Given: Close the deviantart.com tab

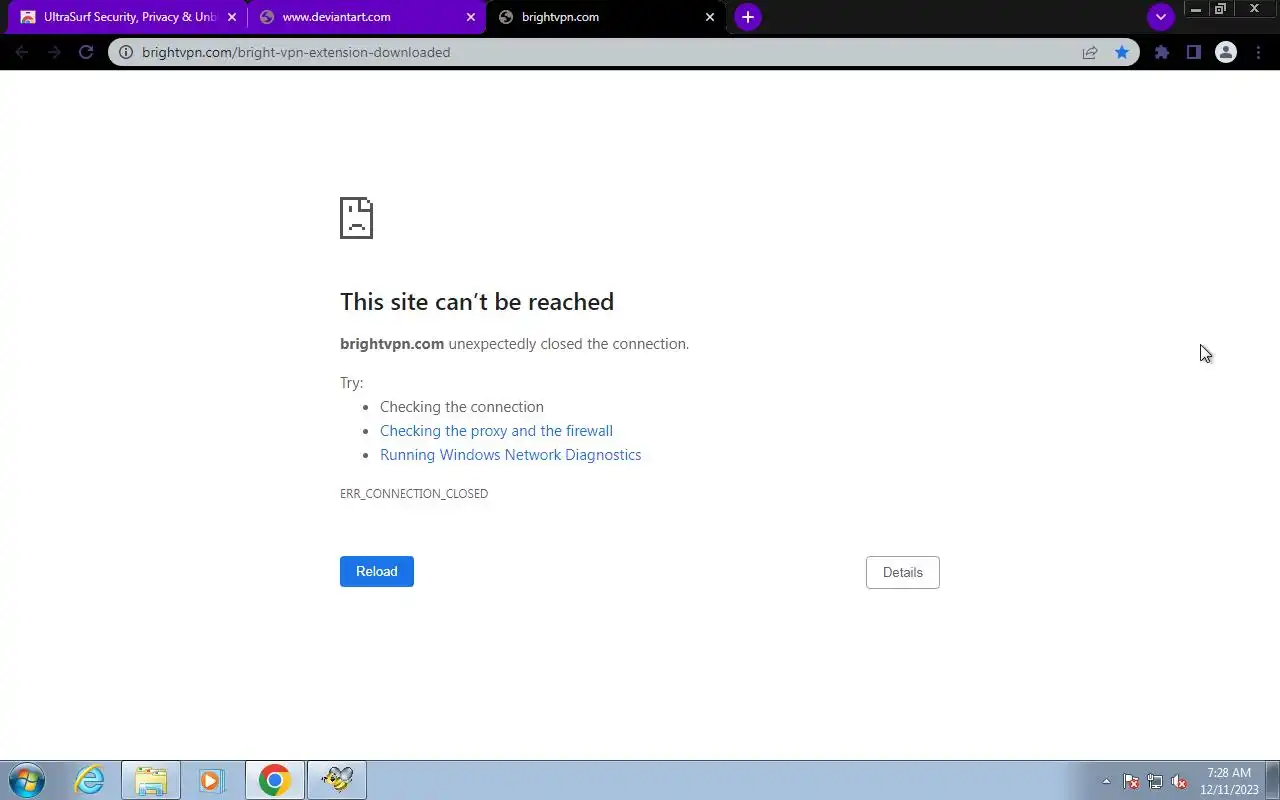Looking at the screenshot, I should [472, 17].
